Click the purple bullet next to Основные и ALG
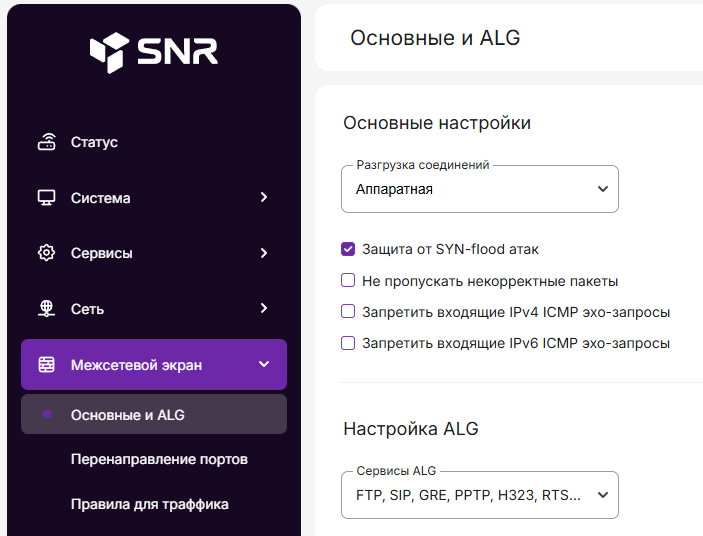The image size is (703, 536). click(x=47, y=415)
